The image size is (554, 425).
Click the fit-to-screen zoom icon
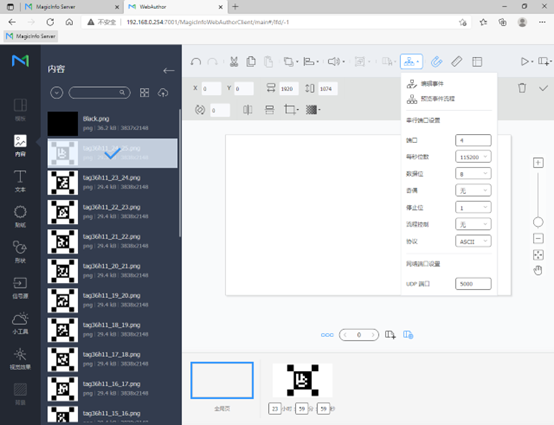pos(538,255)
